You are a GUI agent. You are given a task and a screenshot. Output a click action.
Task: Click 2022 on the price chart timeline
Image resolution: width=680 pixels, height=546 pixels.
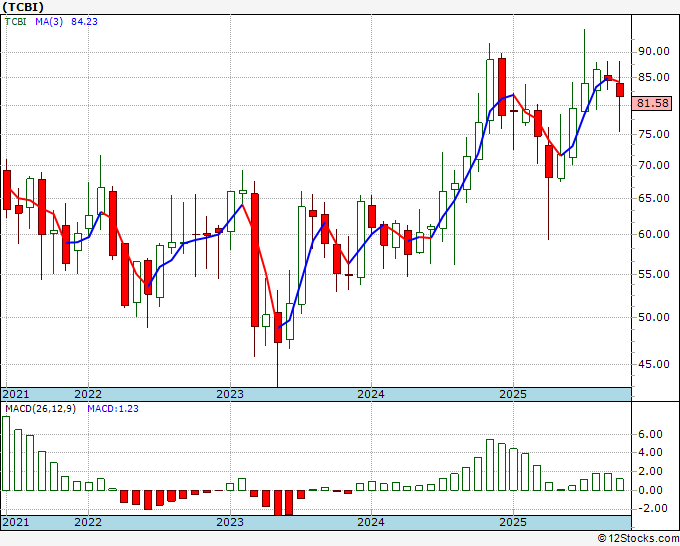[x=88, y=394]
